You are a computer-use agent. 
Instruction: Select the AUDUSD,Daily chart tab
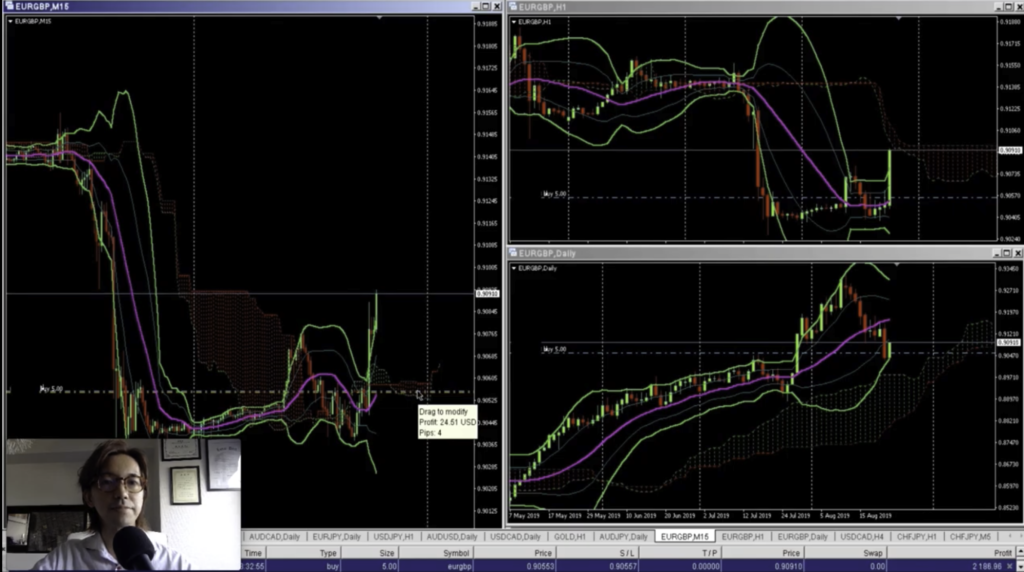point(452,537)
